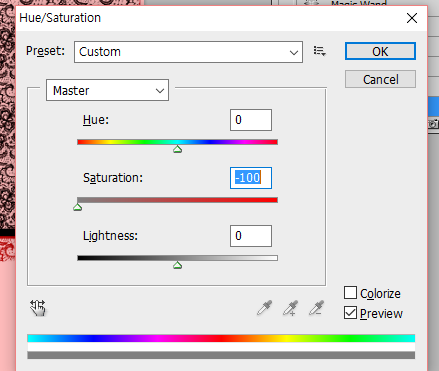Click the rainbow color bar at bottom

click(x=221, y=338)
